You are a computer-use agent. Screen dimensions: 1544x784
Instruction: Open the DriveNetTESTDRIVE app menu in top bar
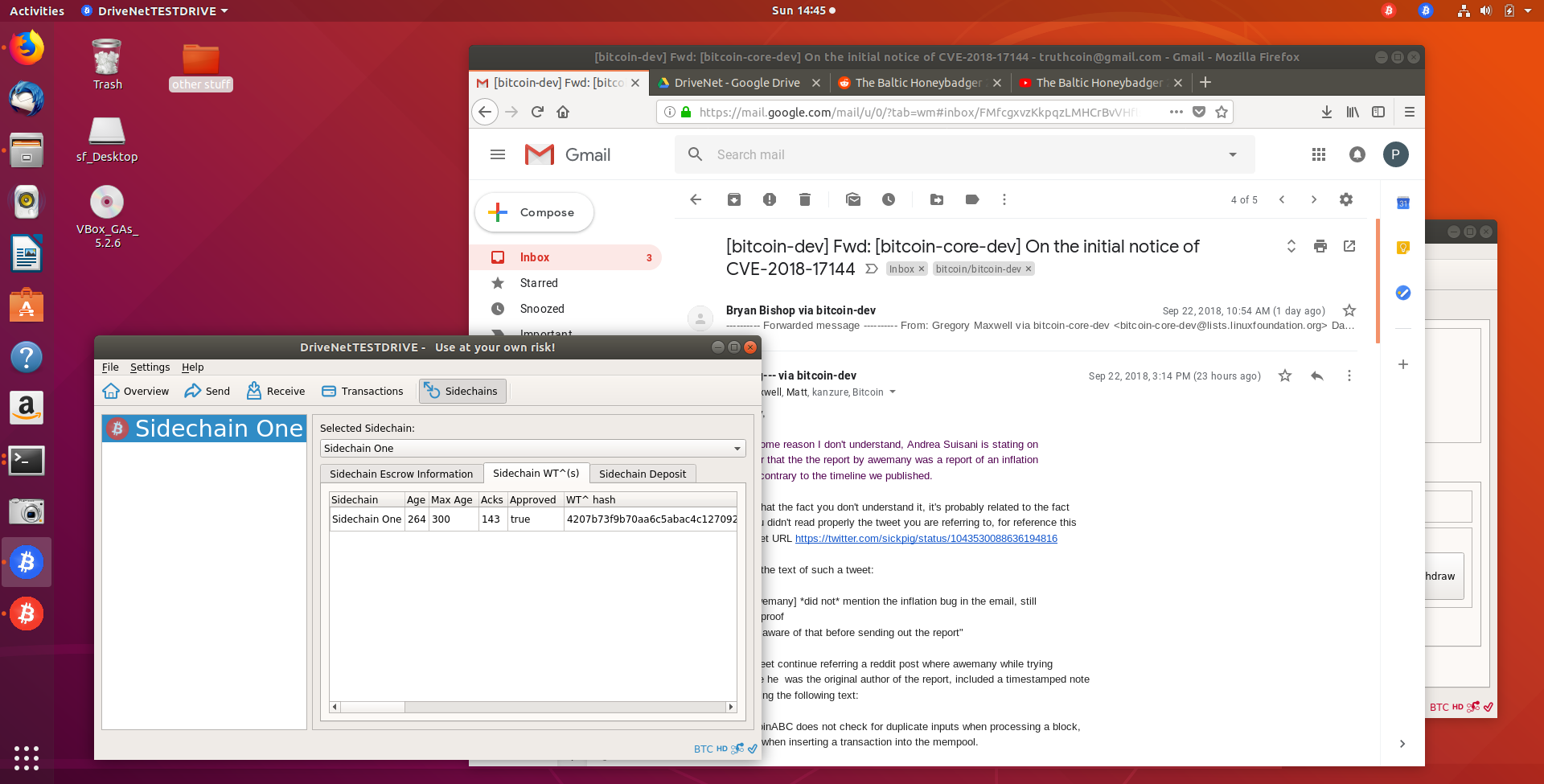point(155,10)
